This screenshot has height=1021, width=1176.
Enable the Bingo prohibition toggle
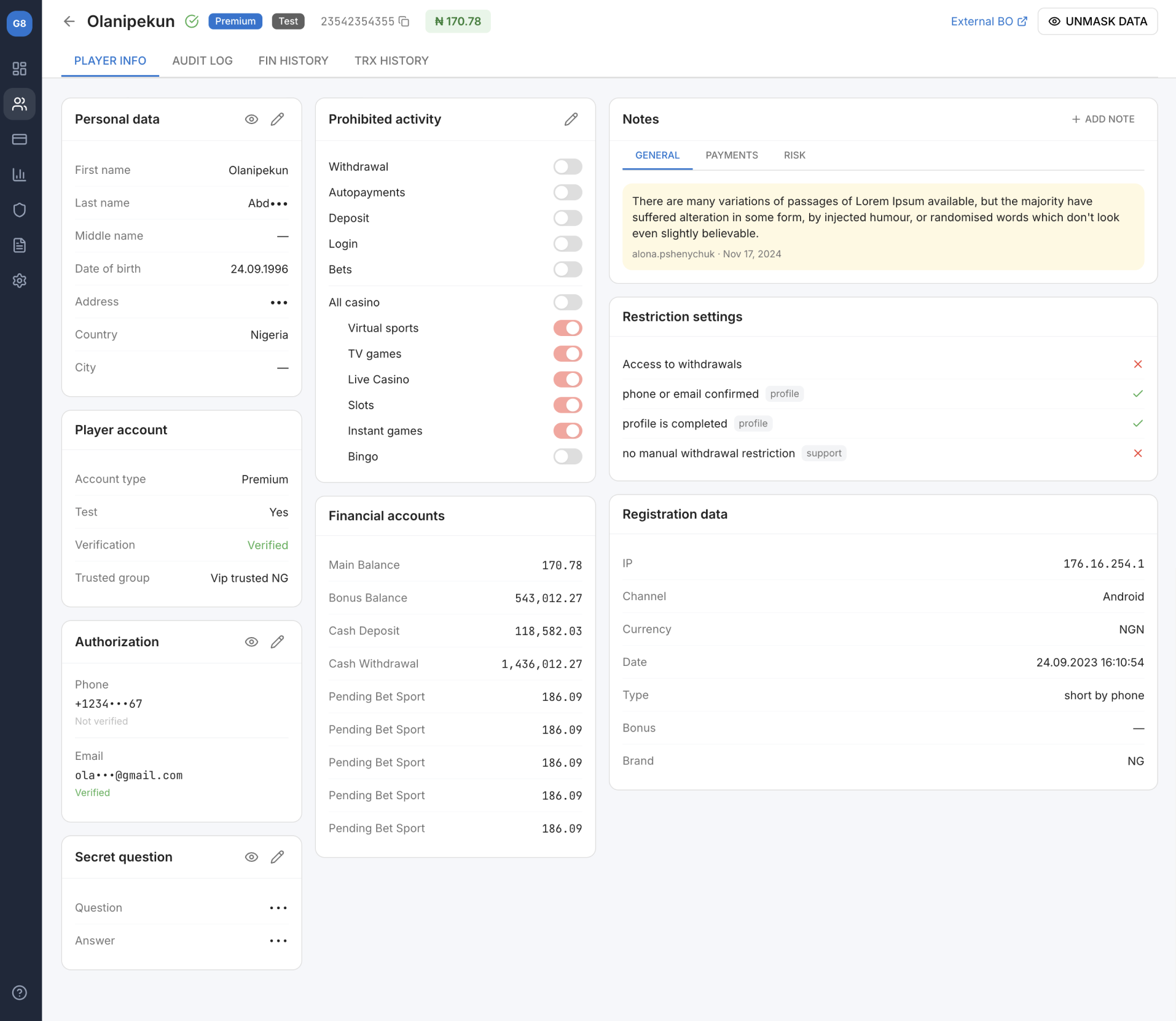[567, 456]
